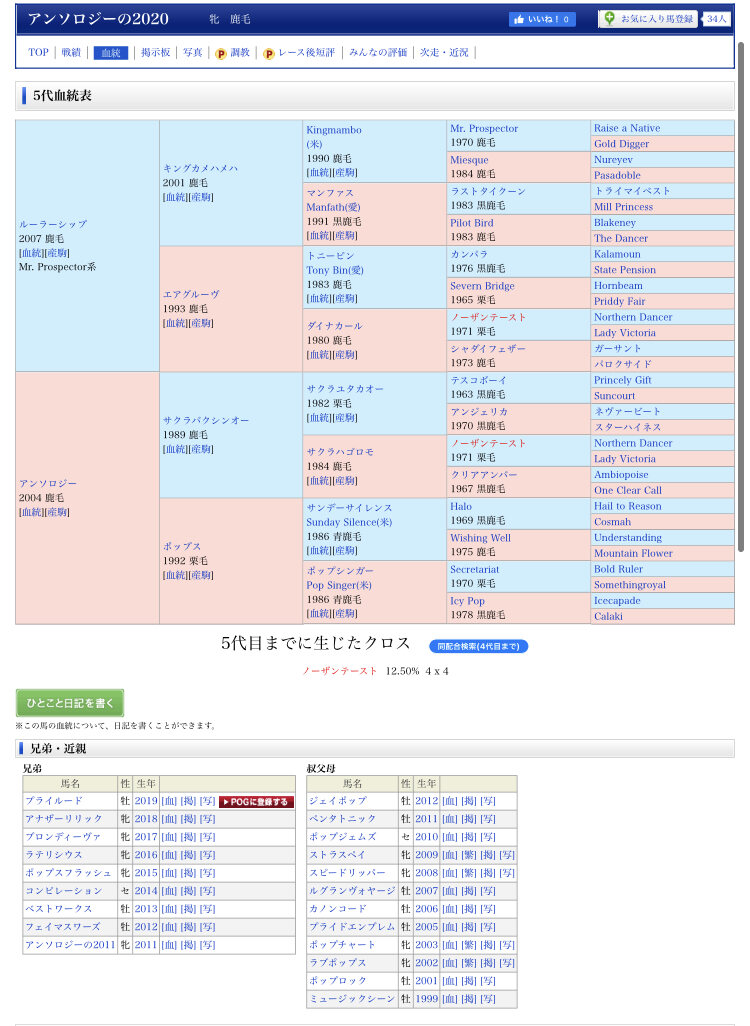
Task: Open sibling アナザーリリック link
Action: coord(64,819)
